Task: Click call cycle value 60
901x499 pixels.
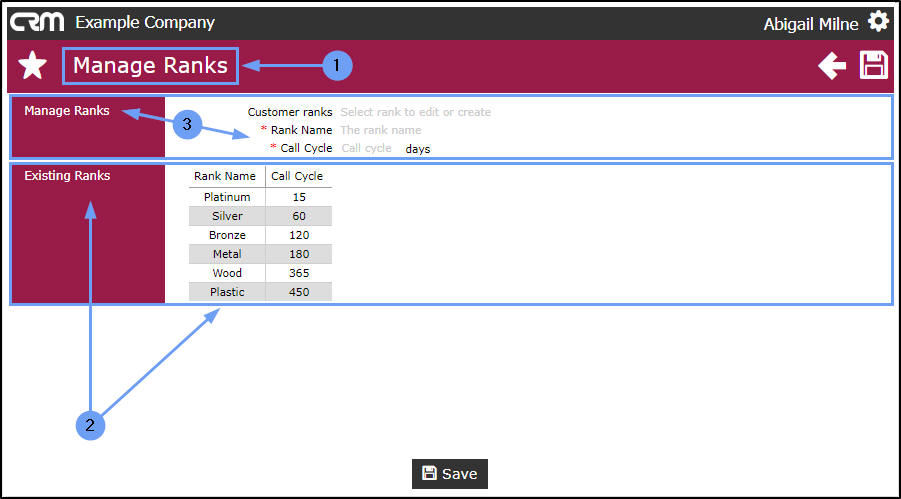Action: [x=299, y=216]
